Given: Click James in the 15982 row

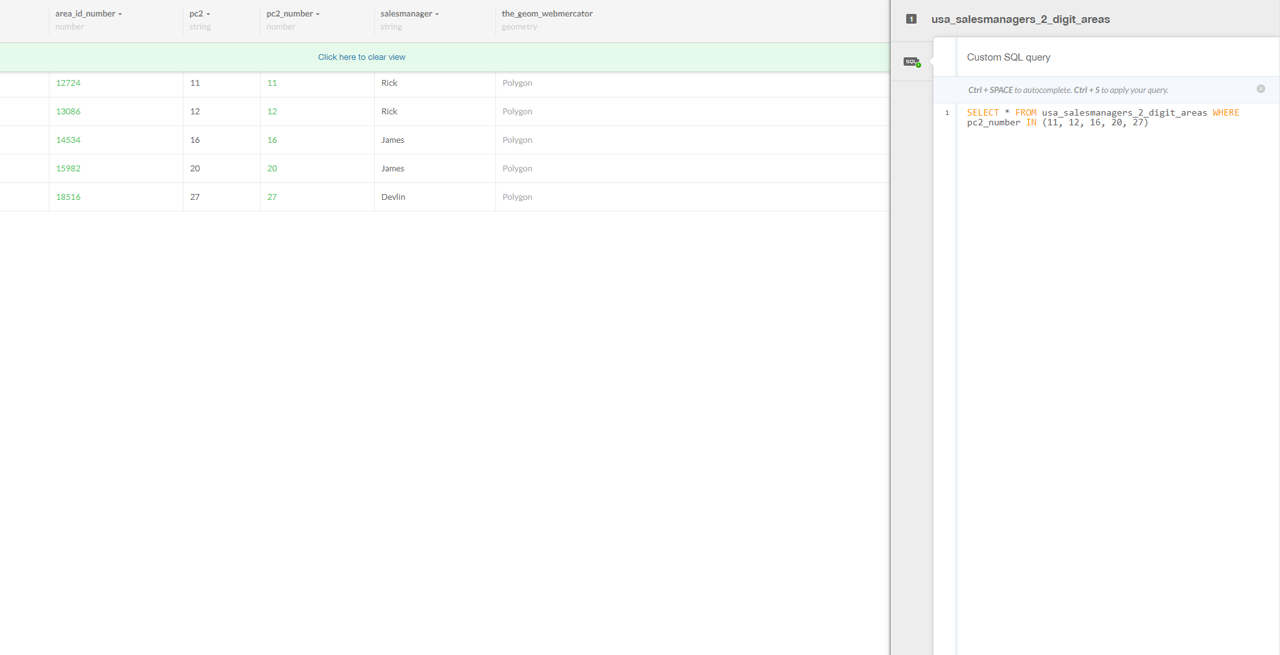Looking at the screenshot, I should coord(393,168).
